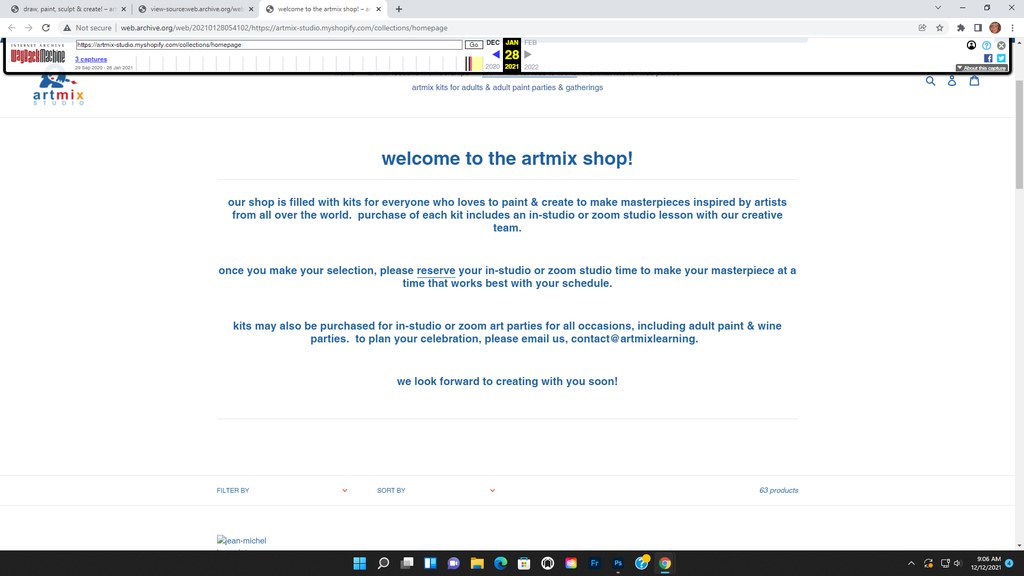The image size is (1024, 576).
Task: Switch to Photoshop from taskbar
Action: pos(618,563)
